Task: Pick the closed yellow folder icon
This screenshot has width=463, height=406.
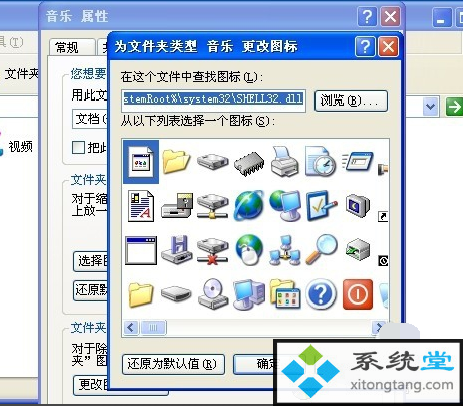Action: (x=140, y=295)
